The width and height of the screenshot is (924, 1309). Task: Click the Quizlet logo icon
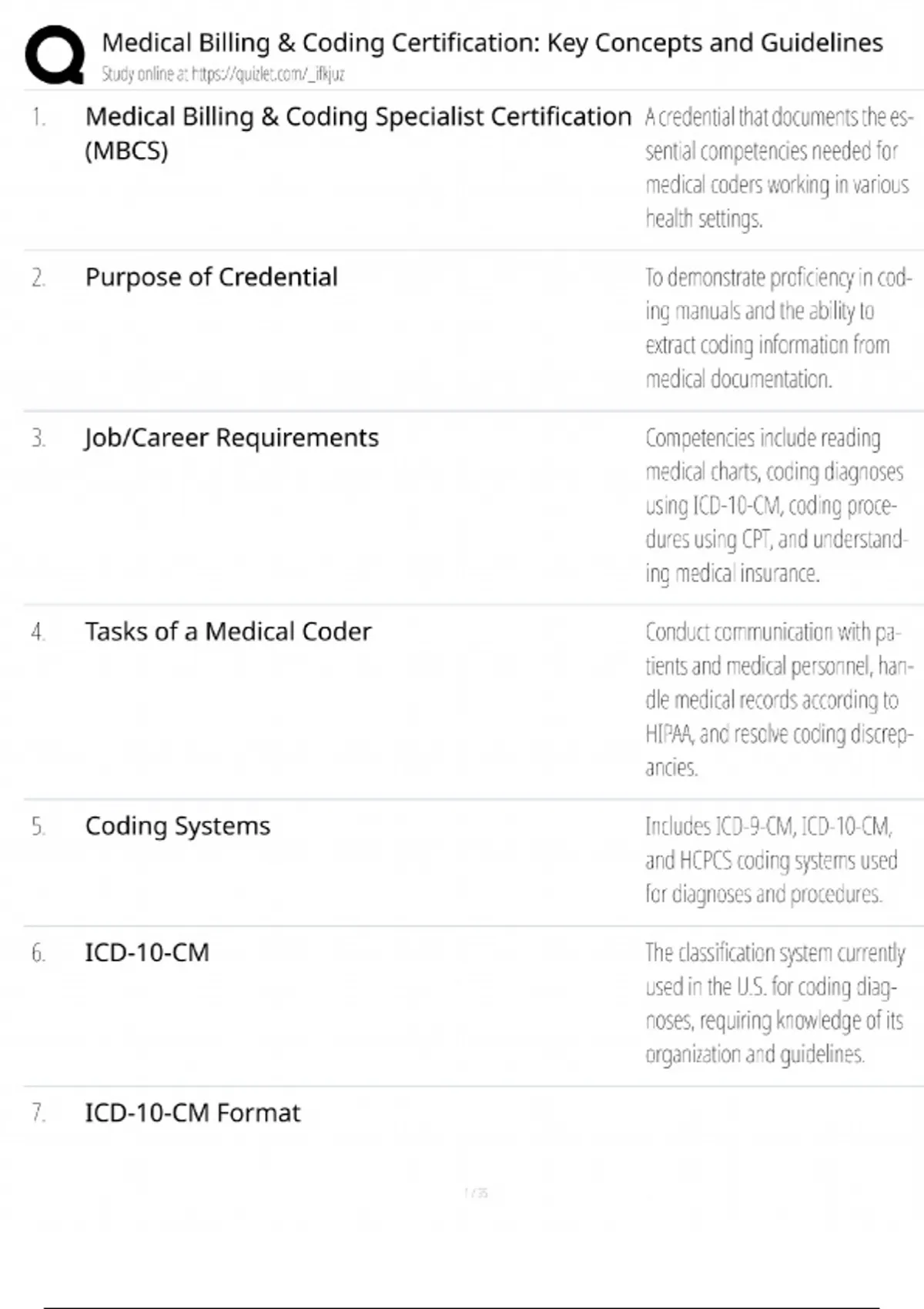[x=55, y=54]
